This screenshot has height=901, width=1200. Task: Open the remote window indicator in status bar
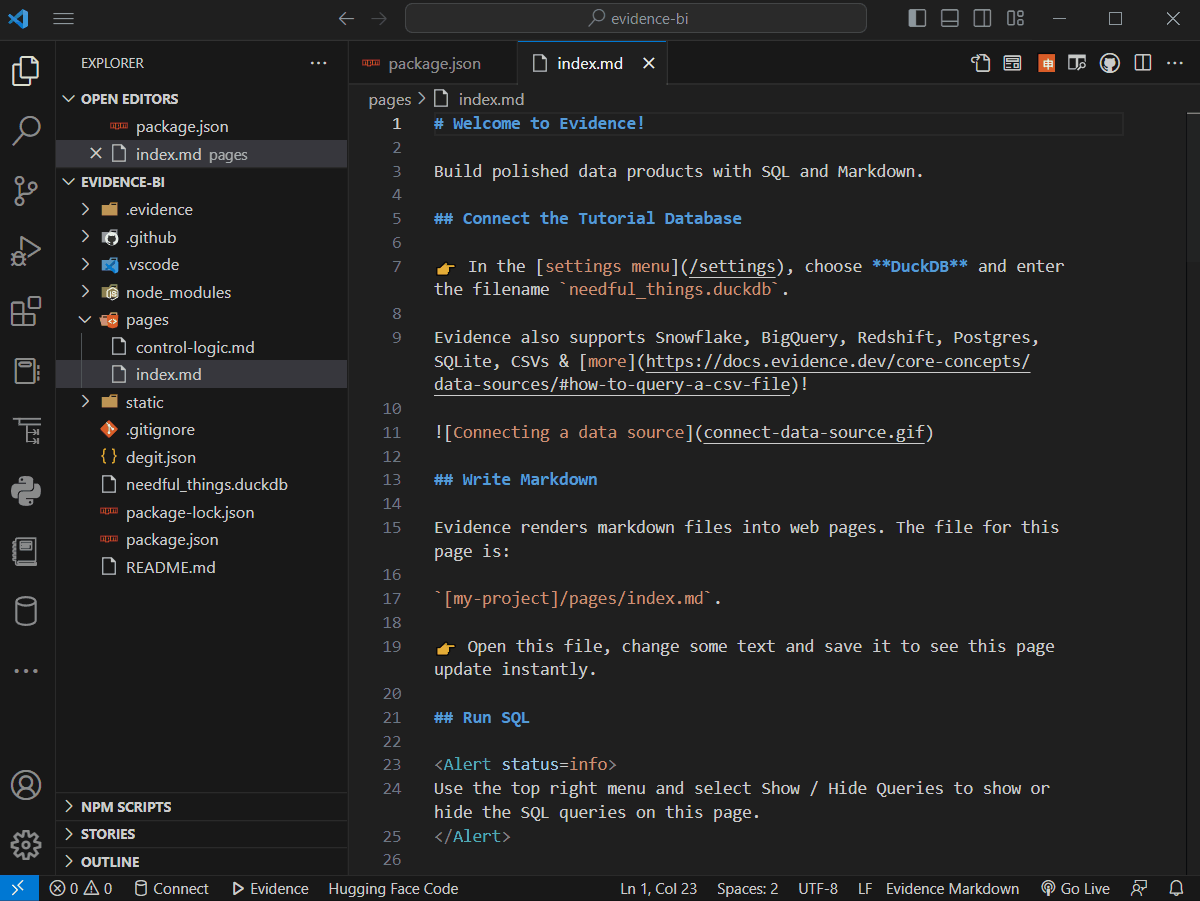pyautogui.click(x=19, y=888)
